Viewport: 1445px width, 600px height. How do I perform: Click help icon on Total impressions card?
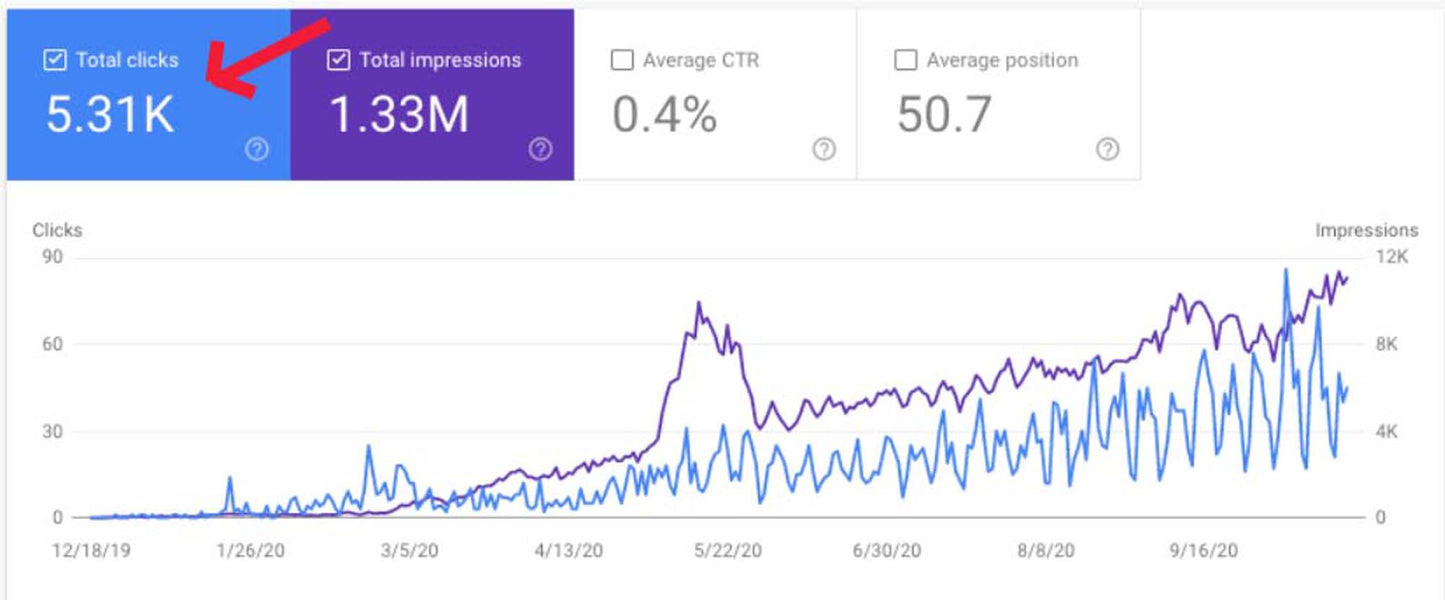540,150
